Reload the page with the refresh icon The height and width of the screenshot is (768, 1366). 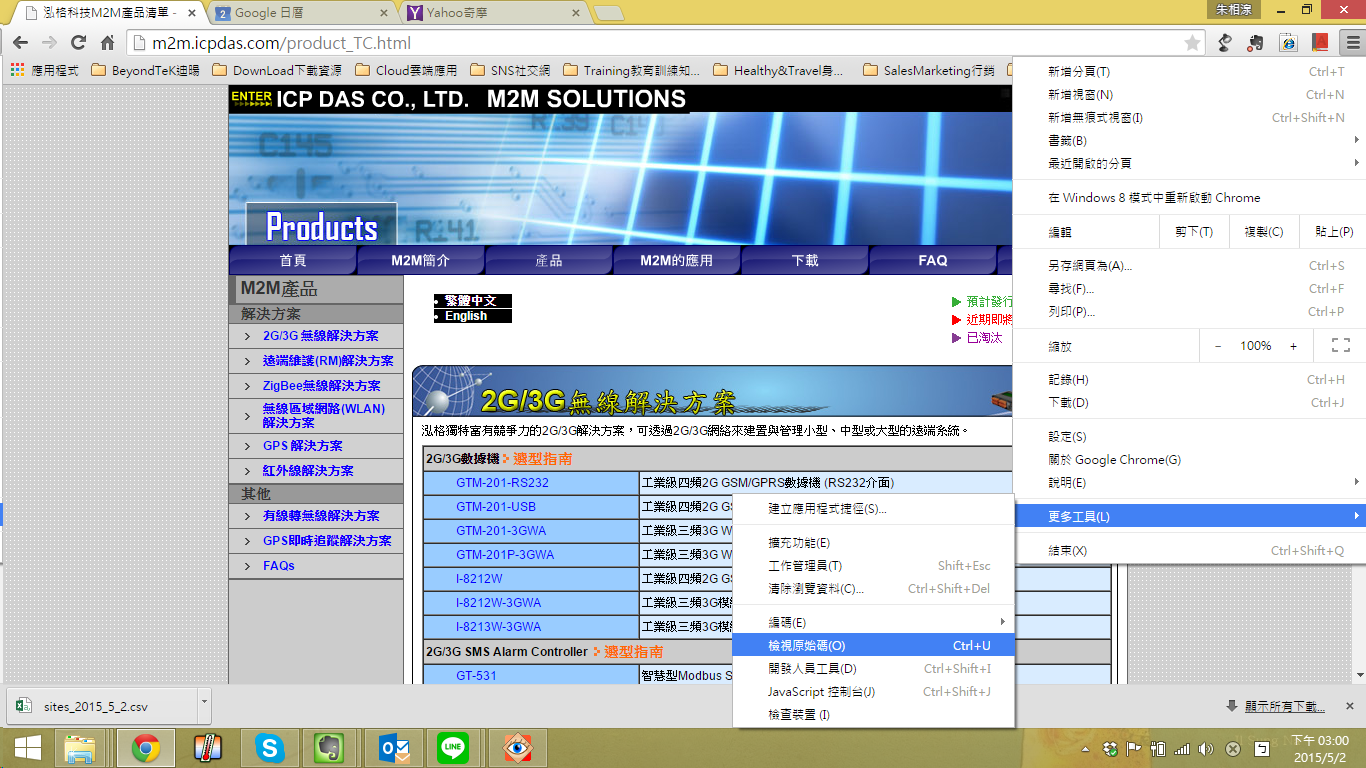[78, 43]
